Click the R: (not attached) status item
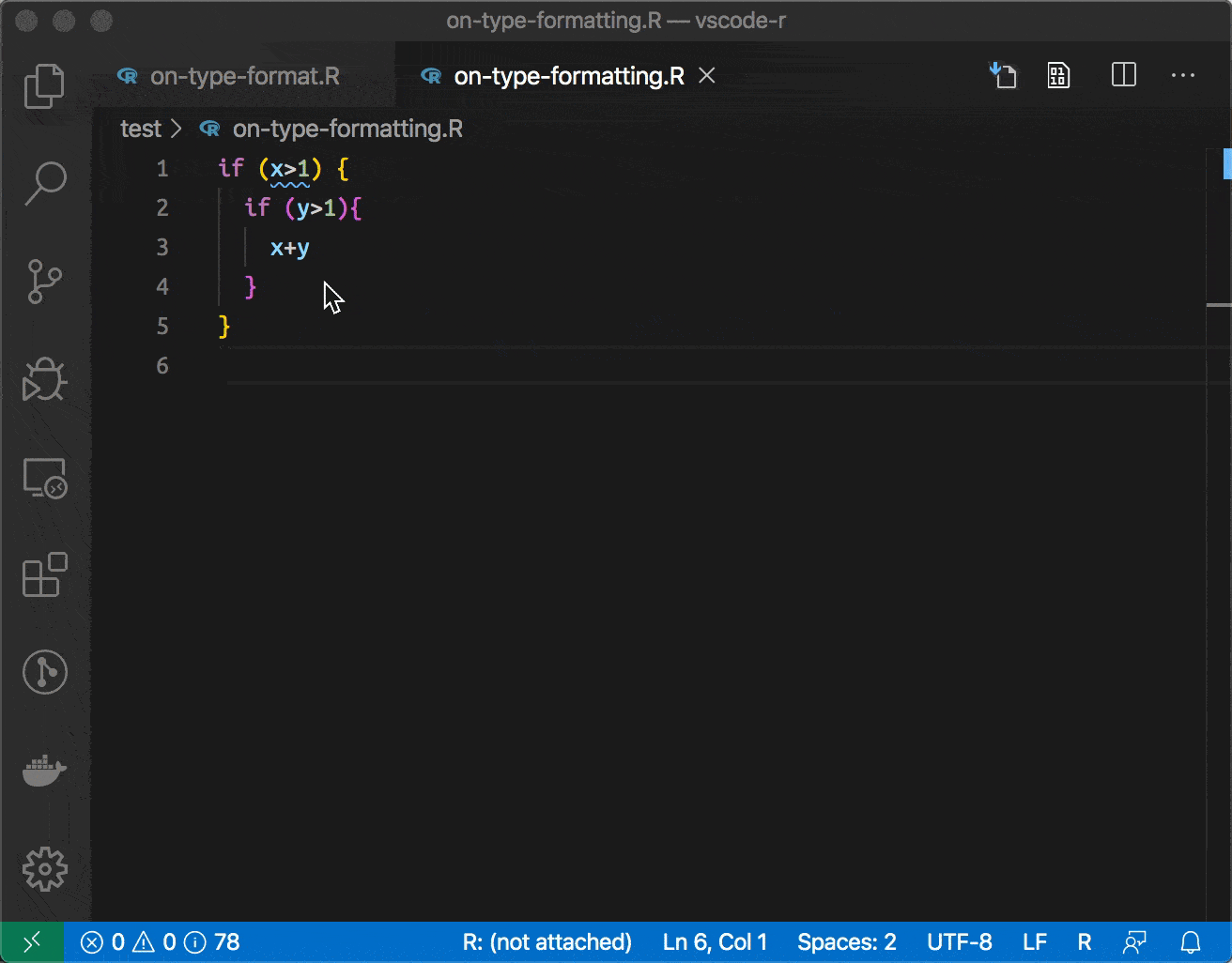 click(547, 942)
